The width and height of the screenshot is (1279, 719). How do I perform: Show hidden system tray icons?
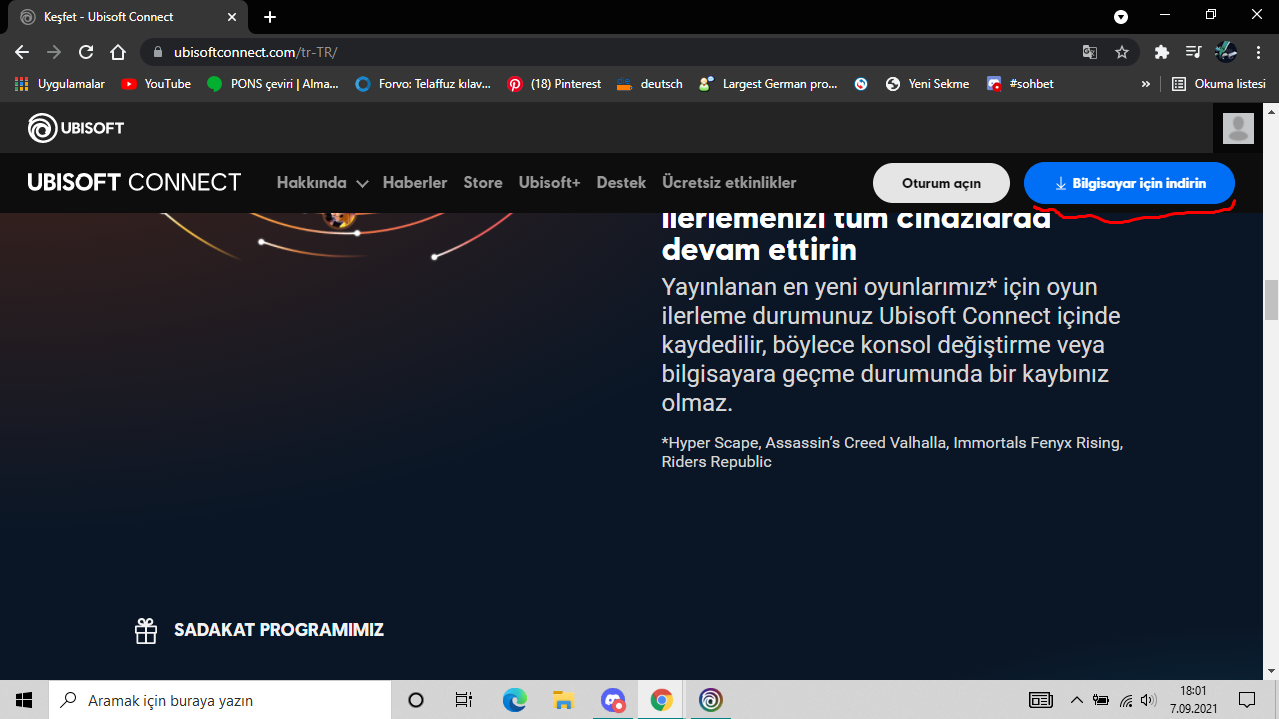(x=1076, y=700)
